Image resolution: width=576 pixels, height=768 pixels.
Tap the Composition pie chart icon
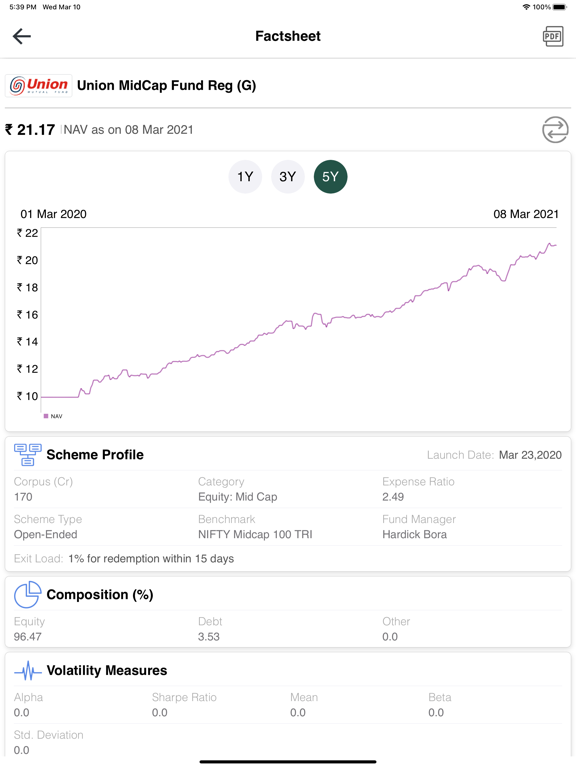point(27,594)
